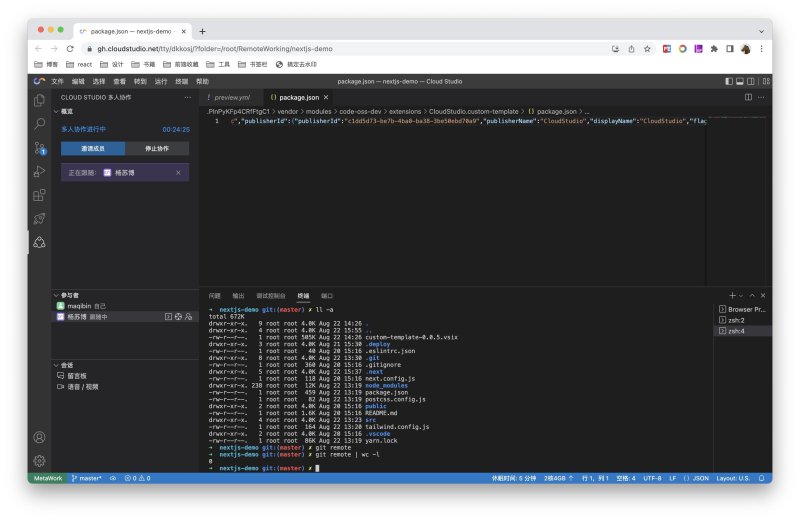This screenshot has height=520, width=800.
Task: Click the blue invite members button
Action: (93, 148)
